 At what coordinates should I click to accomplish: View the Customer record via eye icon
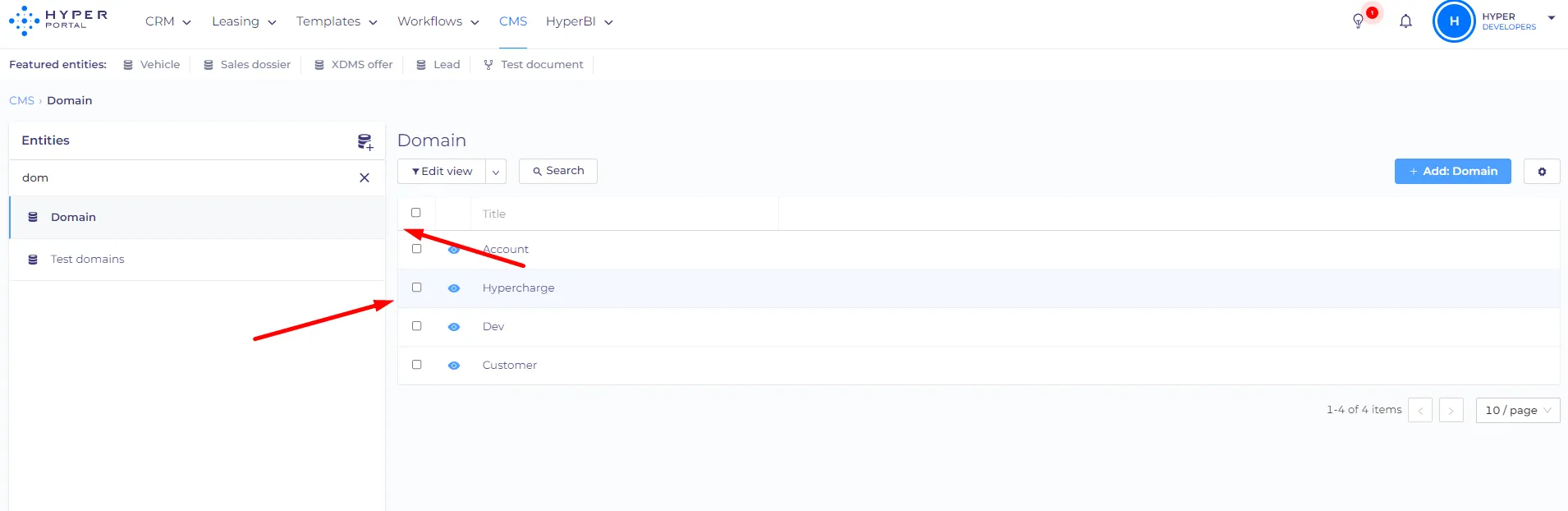pyautogui.click(x=454, y=366)
